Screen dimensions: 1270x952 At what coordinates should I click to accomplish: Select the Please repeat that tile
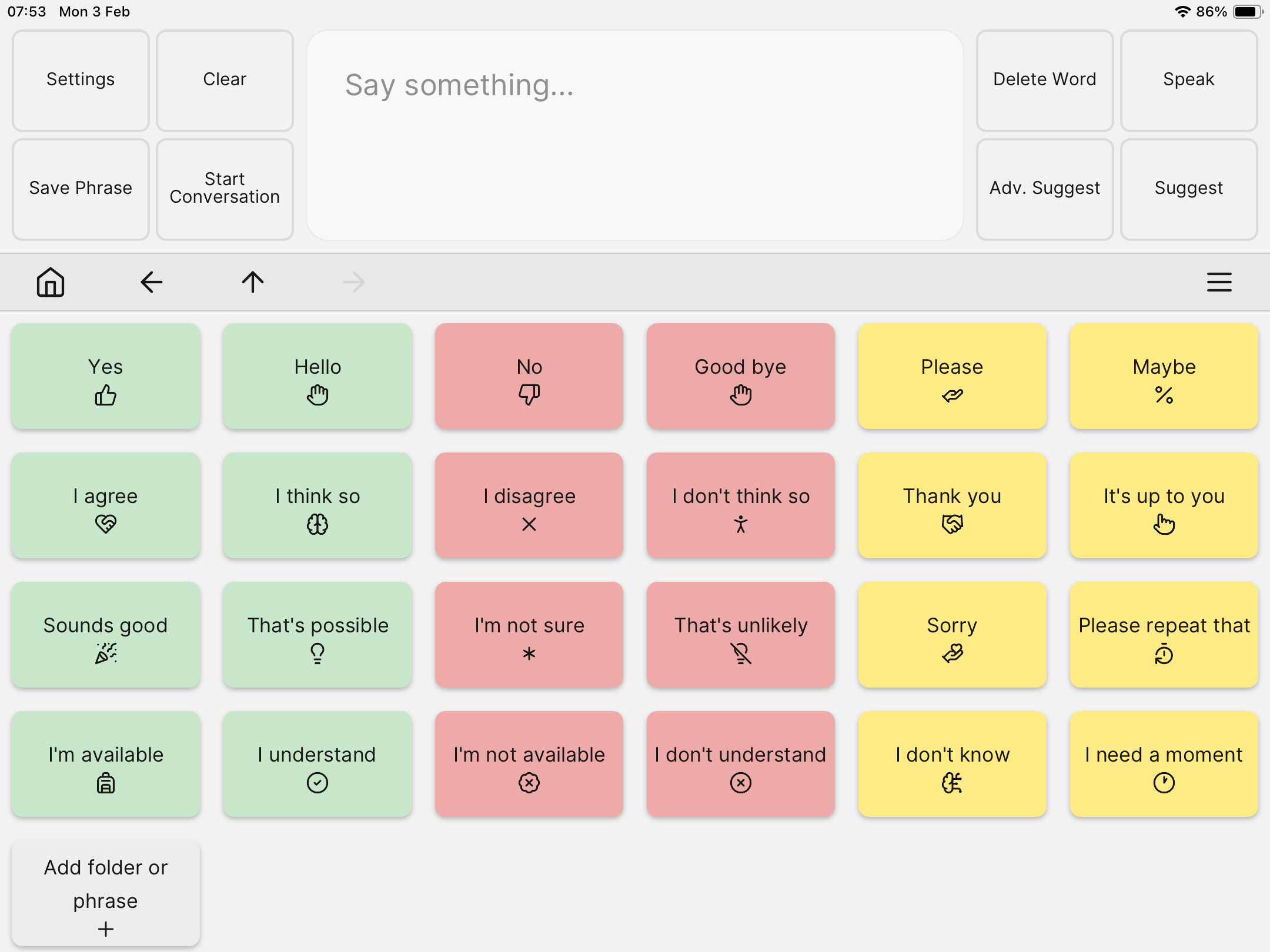[x=1164, y=635]
